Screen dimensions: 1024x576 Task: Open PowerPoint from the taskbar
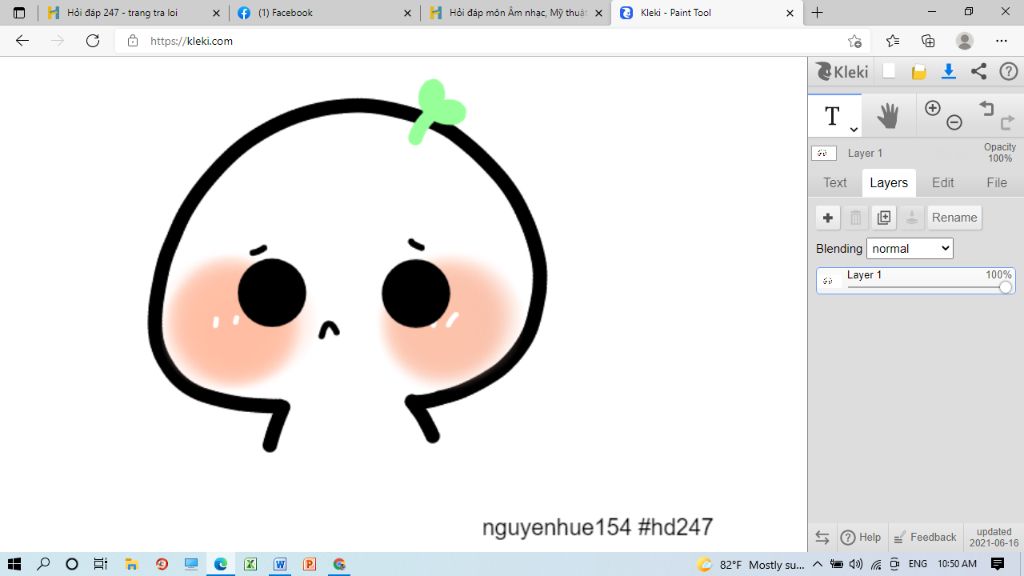(310, 564)
